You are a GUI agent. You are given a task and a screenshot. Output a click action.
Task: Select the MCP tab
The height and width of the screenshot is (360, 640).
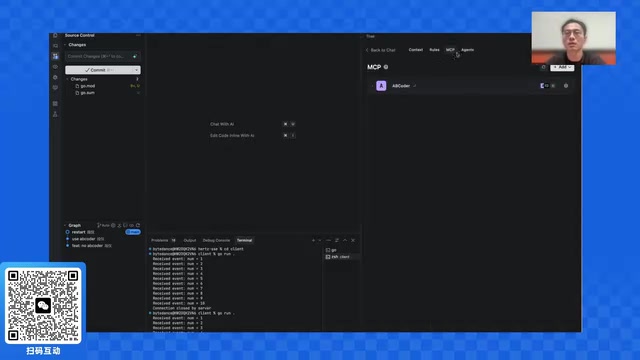450,50
